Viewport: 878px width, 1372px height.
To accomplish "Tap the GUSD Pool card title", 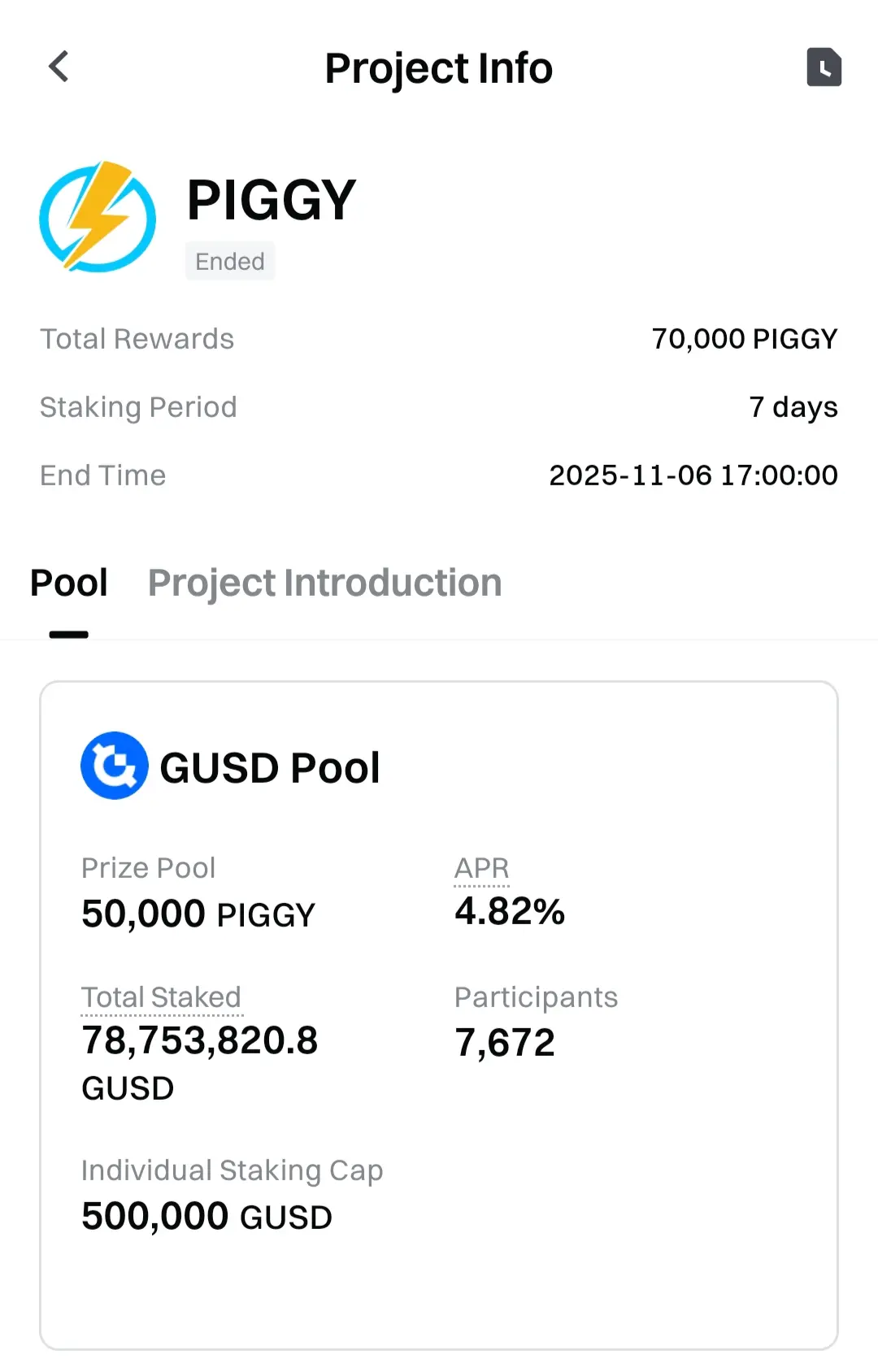I will click(270, 767).
